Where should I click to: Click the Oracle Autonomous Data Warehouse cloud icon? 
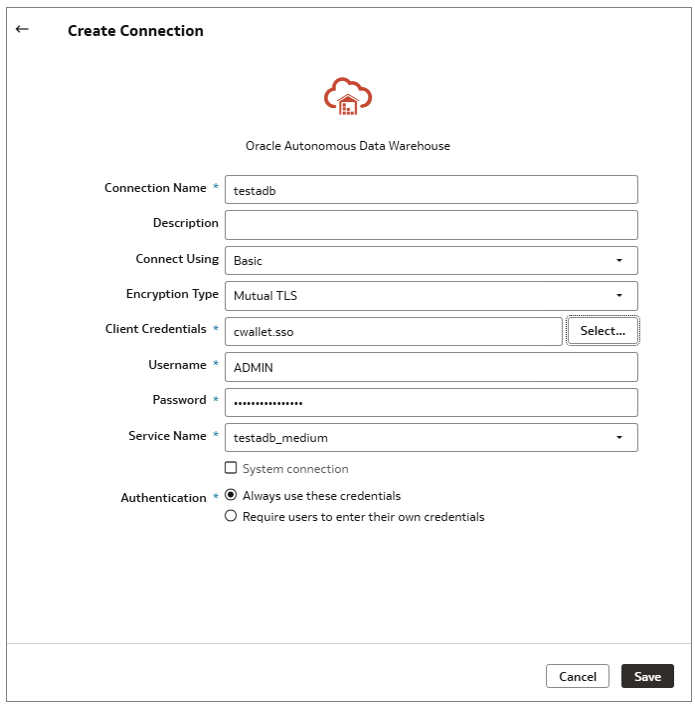tap(348, 96)
